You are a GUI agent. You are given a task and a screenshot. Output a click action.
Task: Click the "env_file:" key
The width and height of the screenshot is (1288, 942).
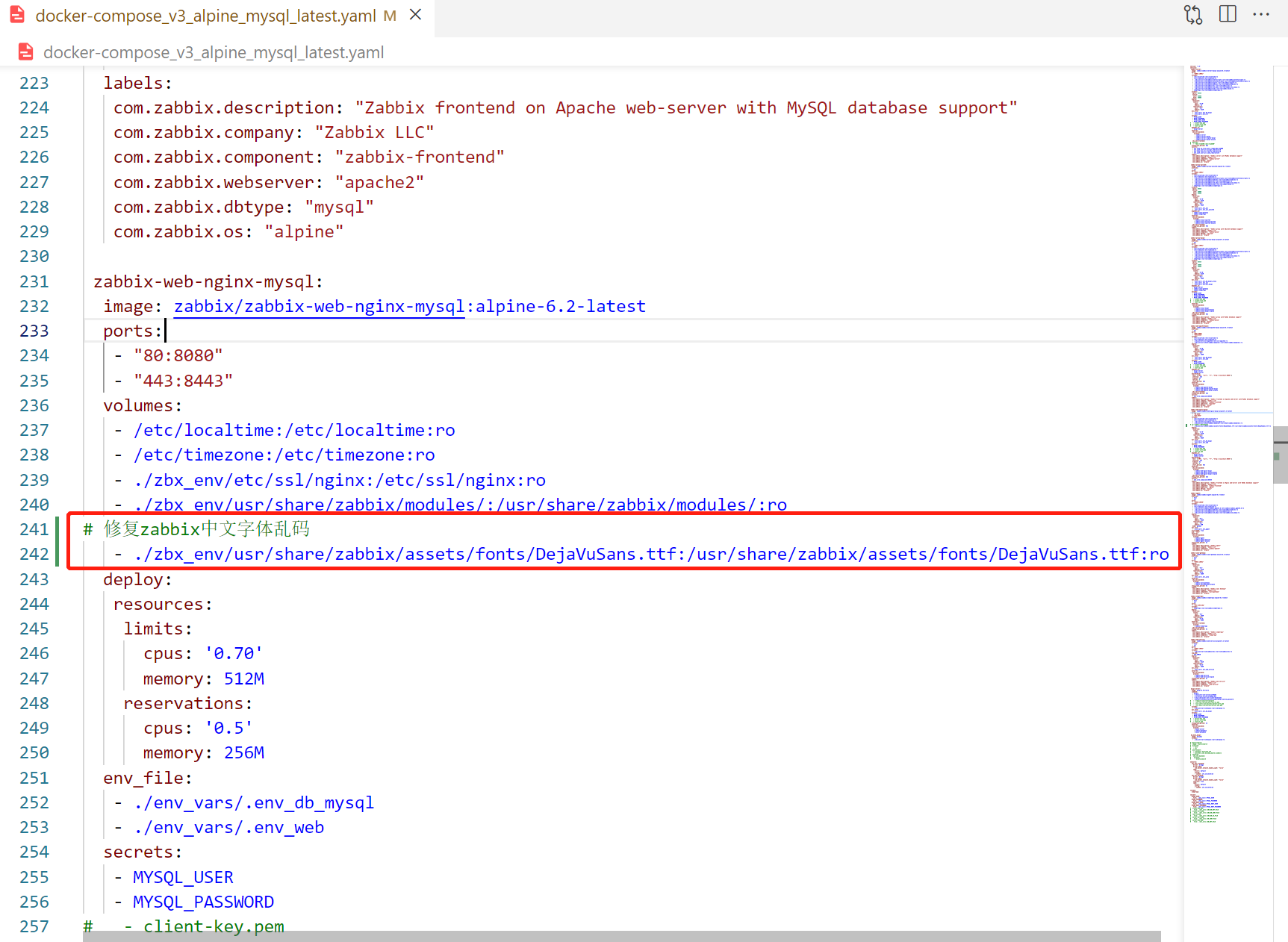pyautogui.click(x=148, y=778)
